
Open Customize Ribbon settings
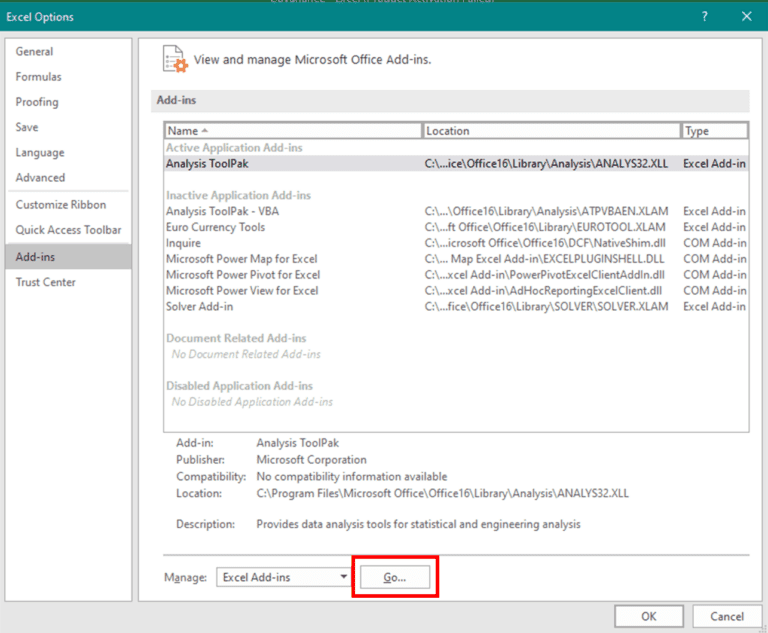click(61, 205)
